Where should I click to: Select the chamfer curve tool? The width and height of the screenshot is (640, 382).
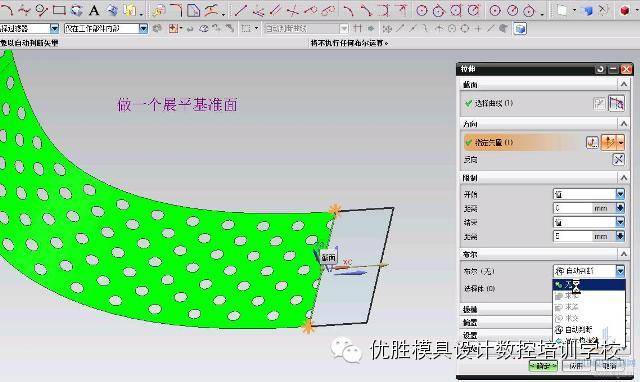[193, 10]
